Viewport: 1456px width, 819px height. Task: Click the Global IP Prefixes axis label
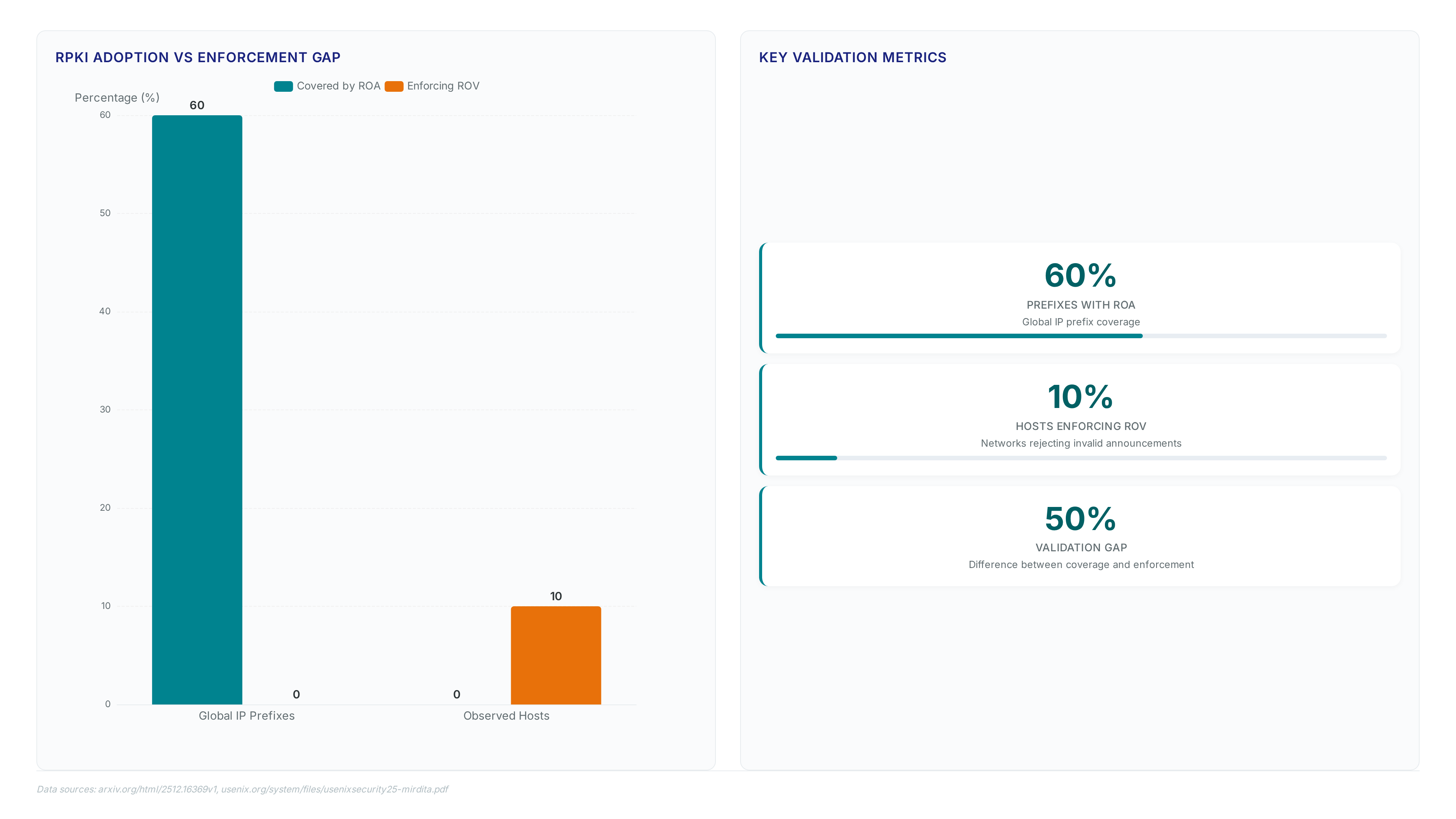(x=246, y=715)
